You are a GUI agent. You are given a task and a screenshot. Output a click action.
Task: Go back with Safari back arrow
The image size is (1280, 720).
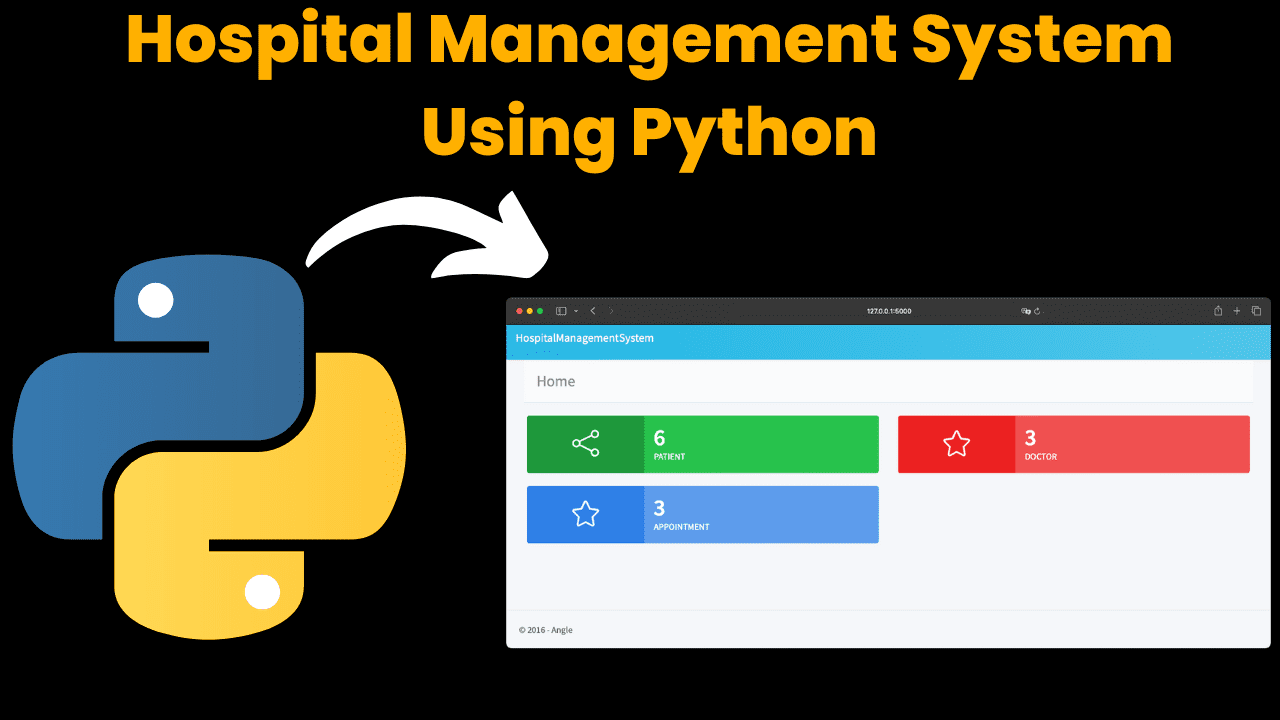593,311
